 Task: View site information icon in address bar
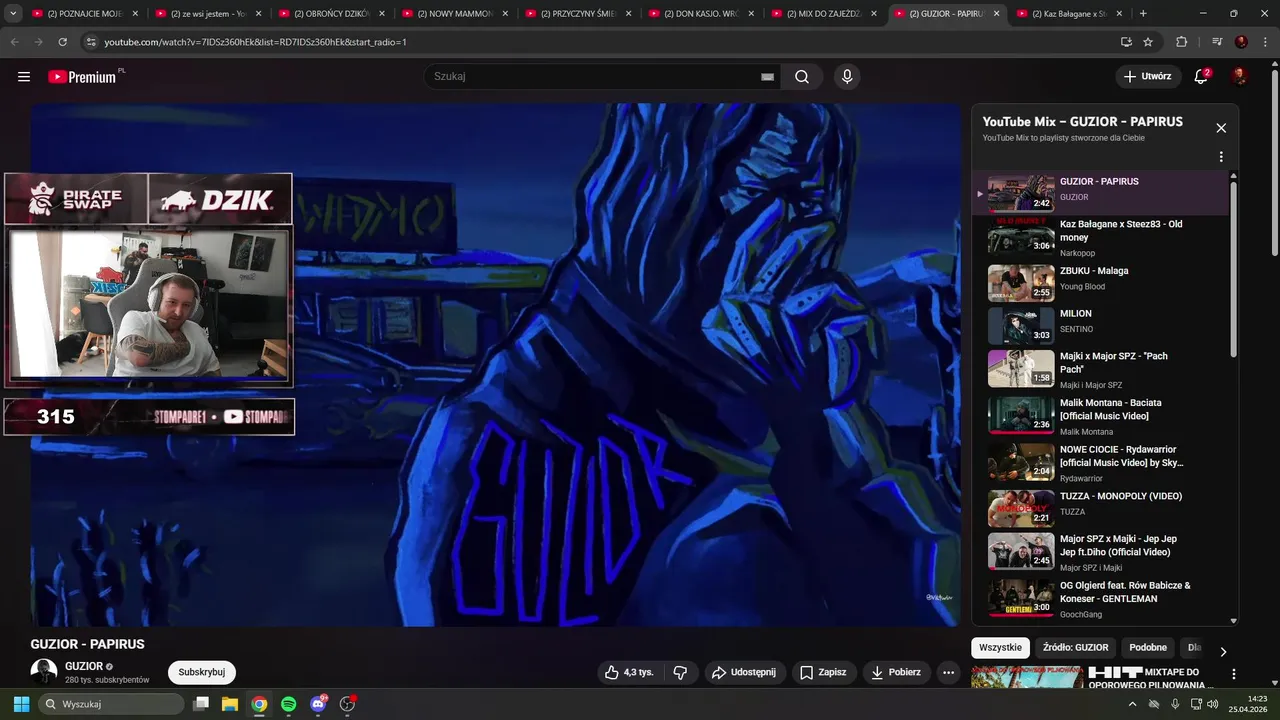click(x=91, y=42)
